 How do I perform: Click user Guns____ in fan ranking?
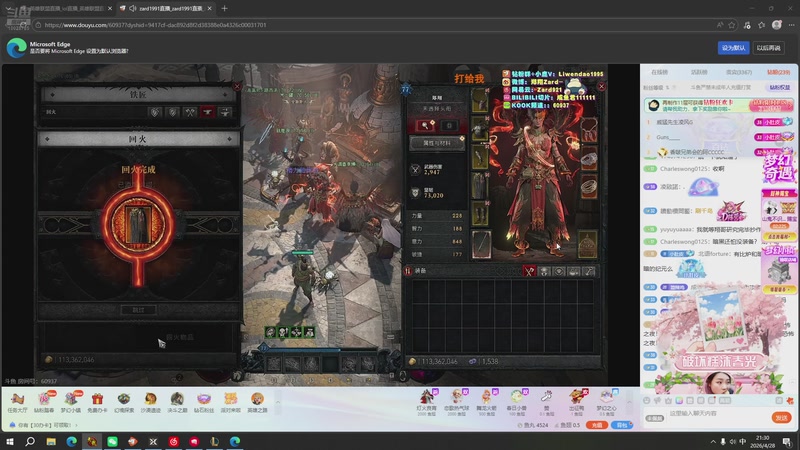[x=668, y=137]
